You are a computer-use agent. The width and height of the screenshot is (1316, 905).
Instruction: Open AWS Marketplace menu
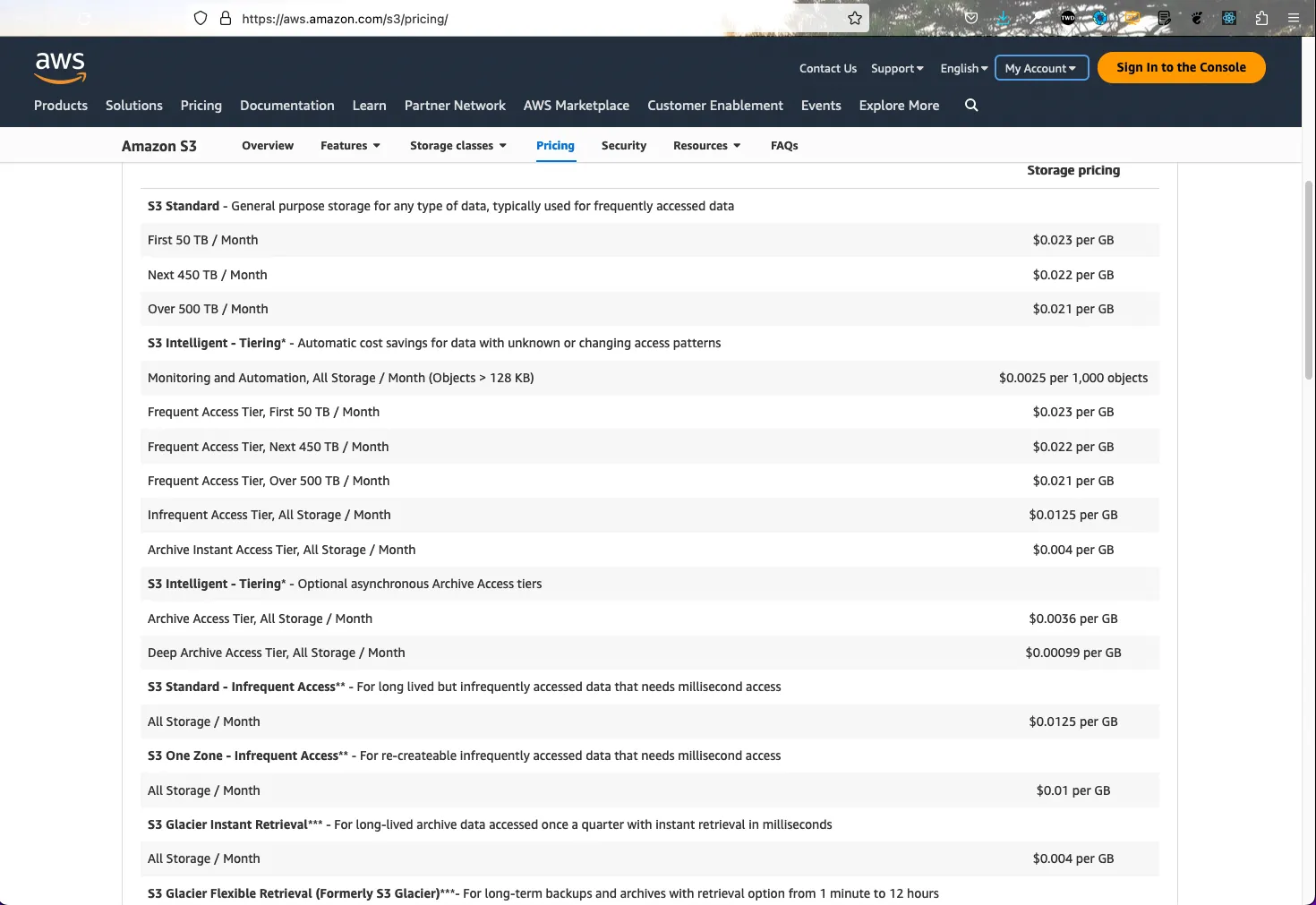coord(577,105)
